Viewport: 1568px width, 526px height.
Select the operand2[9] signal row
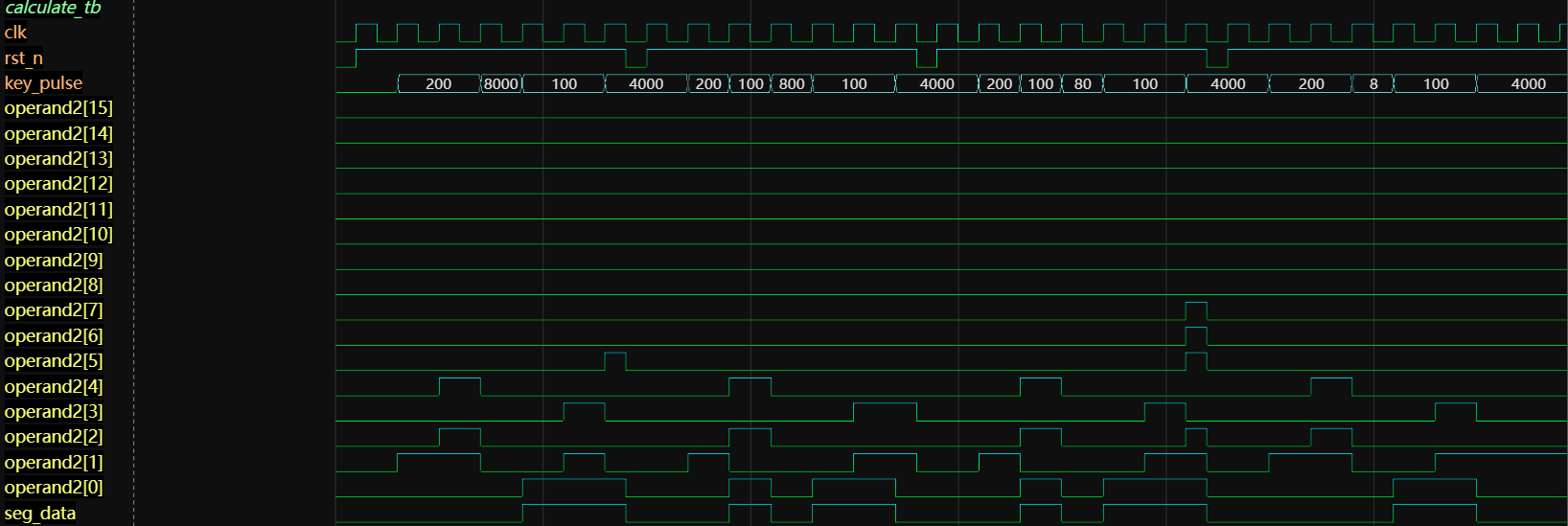tap(54, 261)
